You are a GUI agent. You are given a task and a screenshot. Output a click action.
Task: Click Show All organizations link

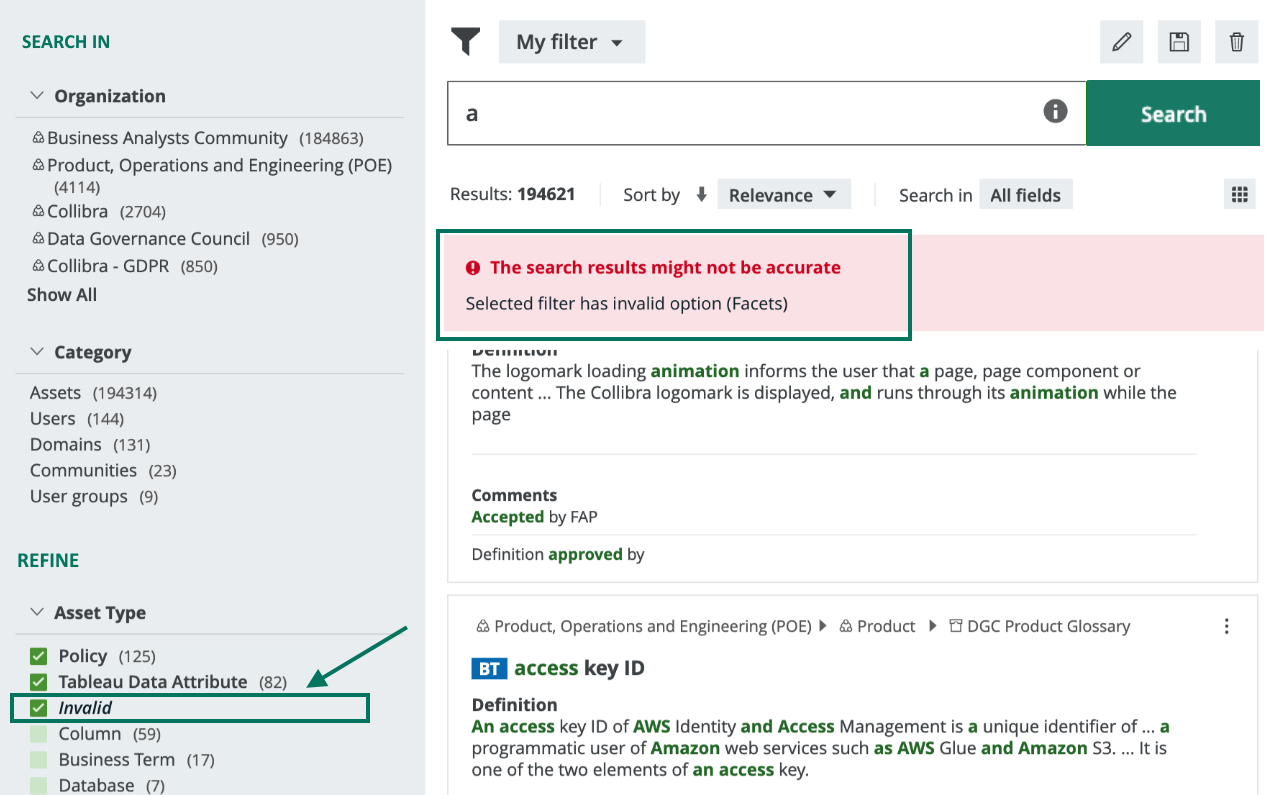tap(62, 294)
